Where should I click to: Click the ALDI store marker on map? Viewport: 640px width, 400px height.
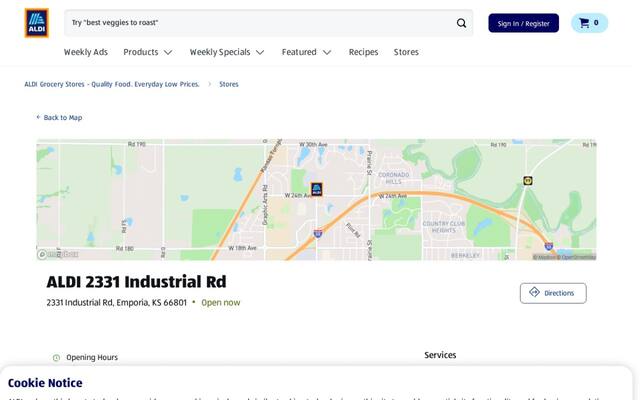[316, 189]
